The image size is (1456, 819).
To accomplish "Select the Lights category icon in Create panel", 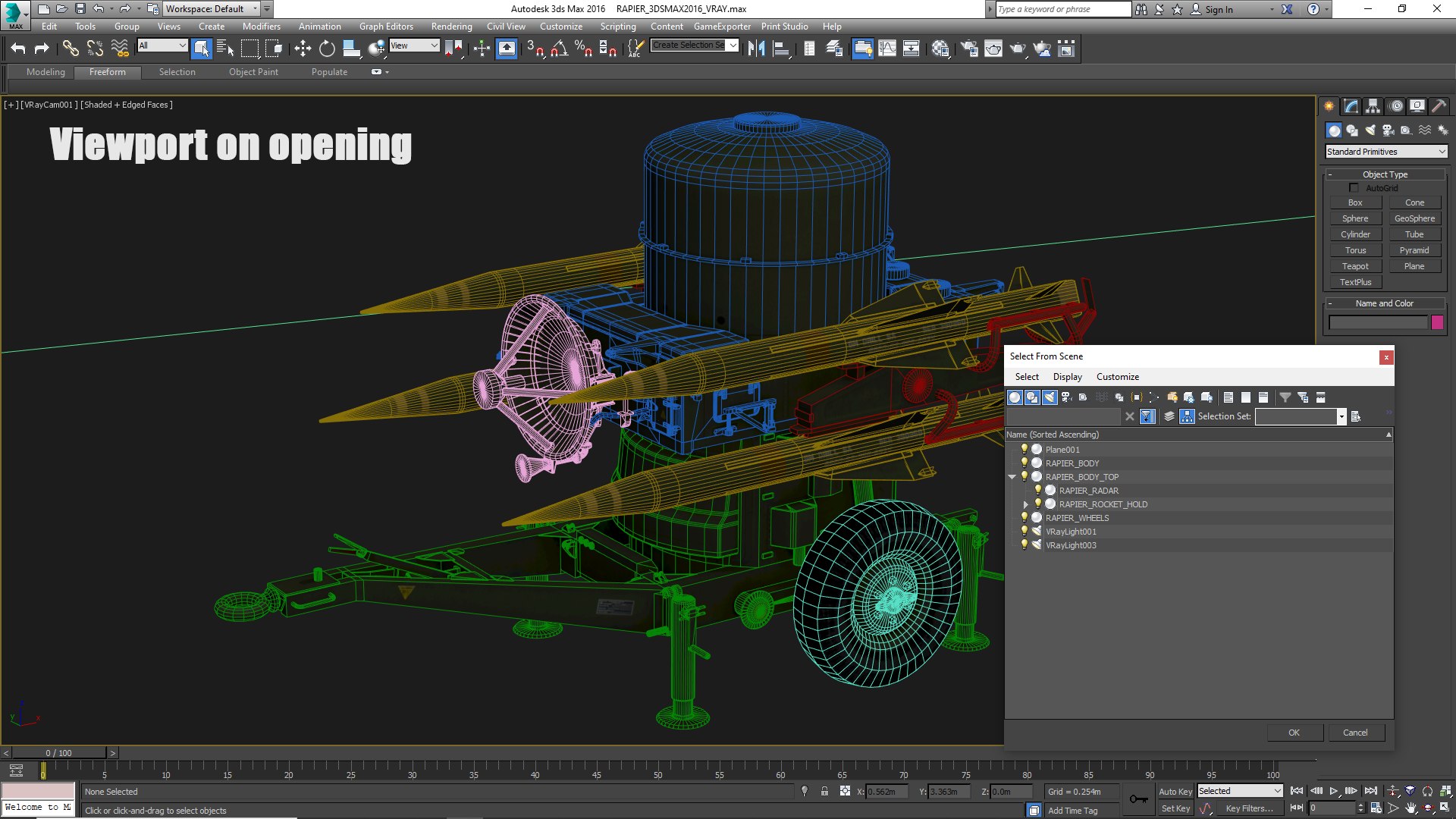I will point(1370,130).
